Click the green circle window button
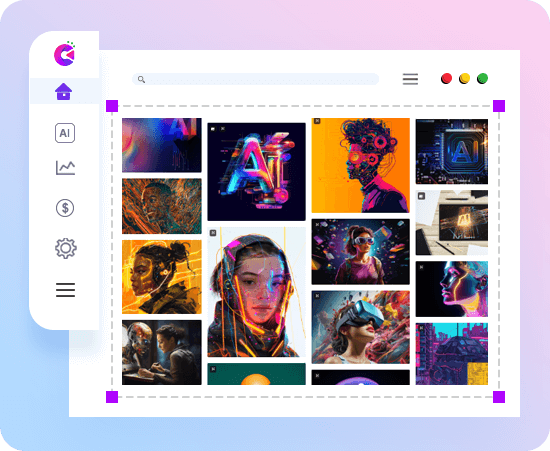 click(482, 78)
